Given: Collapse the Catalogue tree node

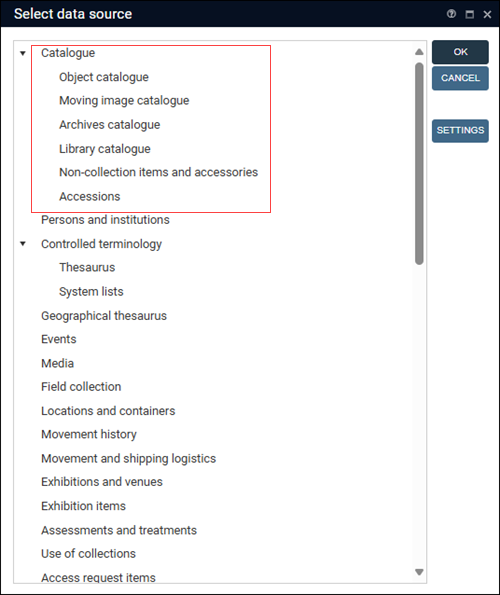Looking at the screenshot, I should 23,53.
